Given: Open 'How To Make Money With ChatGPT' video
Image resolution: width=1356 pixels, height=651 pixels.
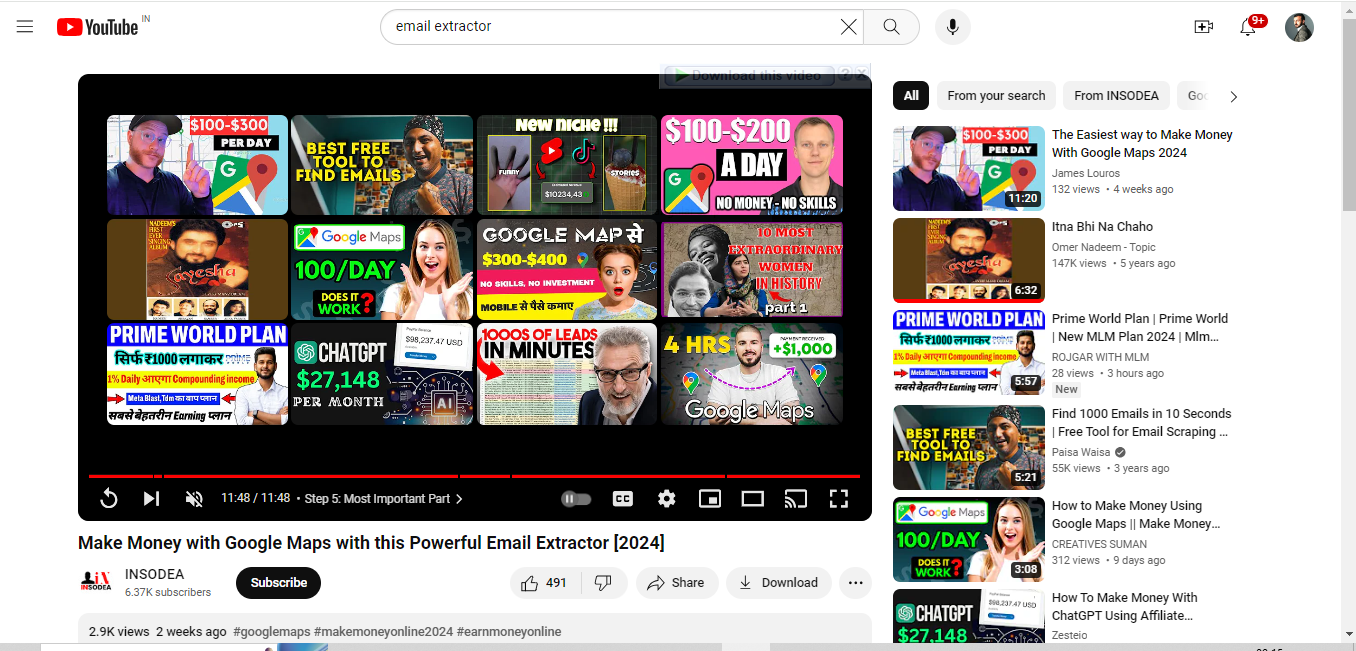Looking at the screenshot, I should coord(1125,607).
